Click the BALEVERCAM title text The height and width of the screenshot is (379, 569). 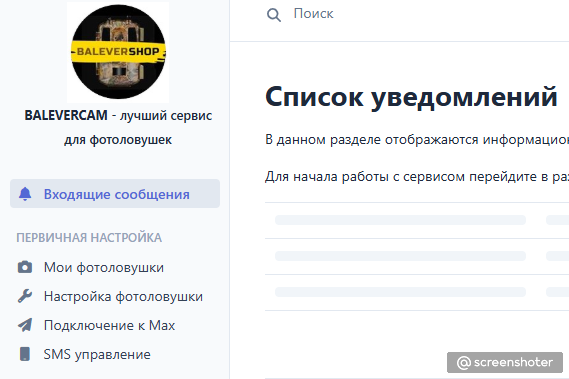66,115
